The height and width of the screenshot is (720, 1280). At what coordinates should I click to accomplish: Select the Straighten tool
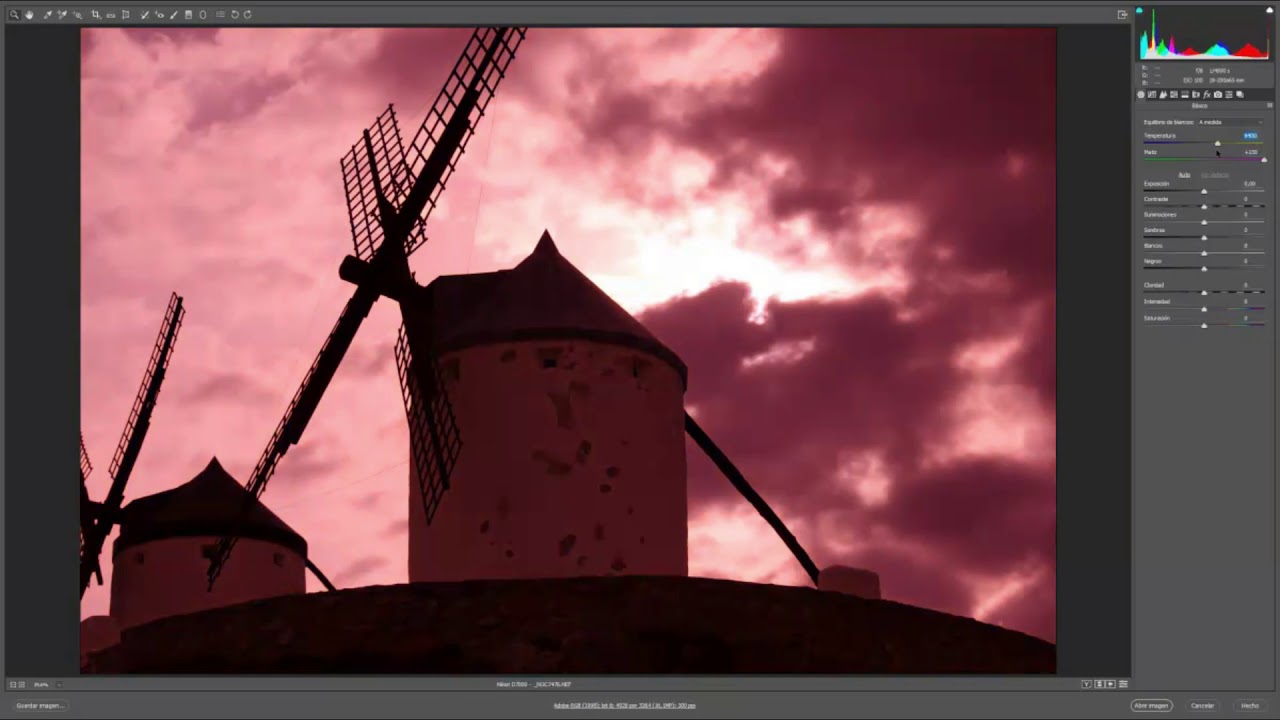[110, 15]
